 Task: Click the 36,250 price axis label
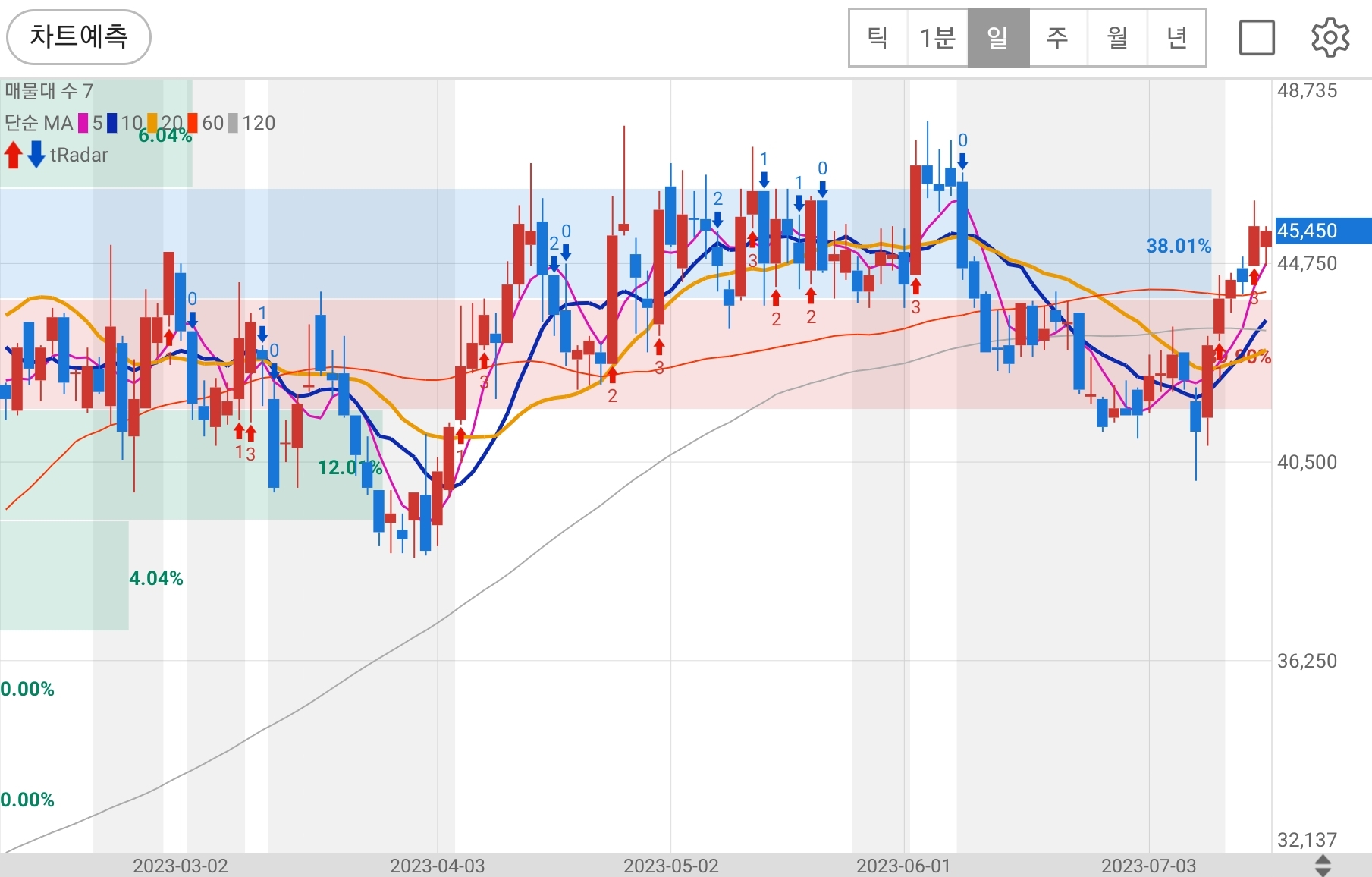(x=1307, y=661)
